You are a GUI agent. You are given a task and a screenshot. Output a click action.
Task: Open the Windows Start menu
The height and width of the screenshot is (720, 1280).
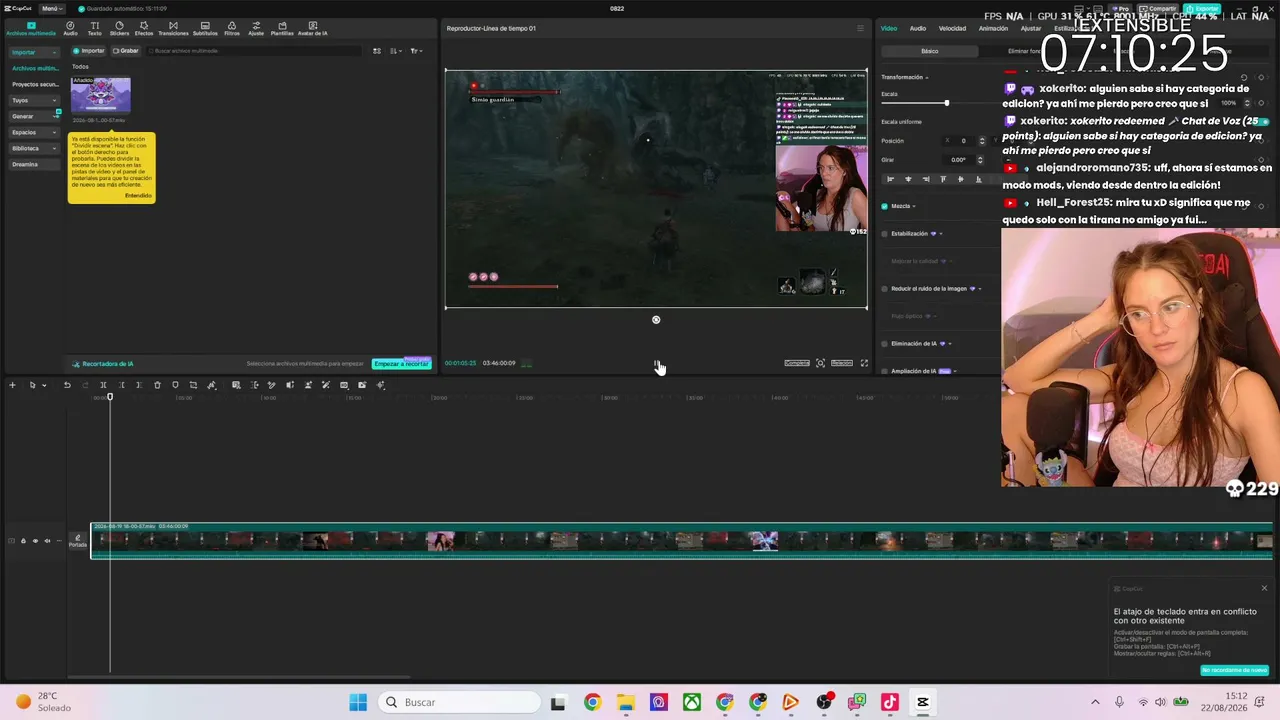[358, 702]
